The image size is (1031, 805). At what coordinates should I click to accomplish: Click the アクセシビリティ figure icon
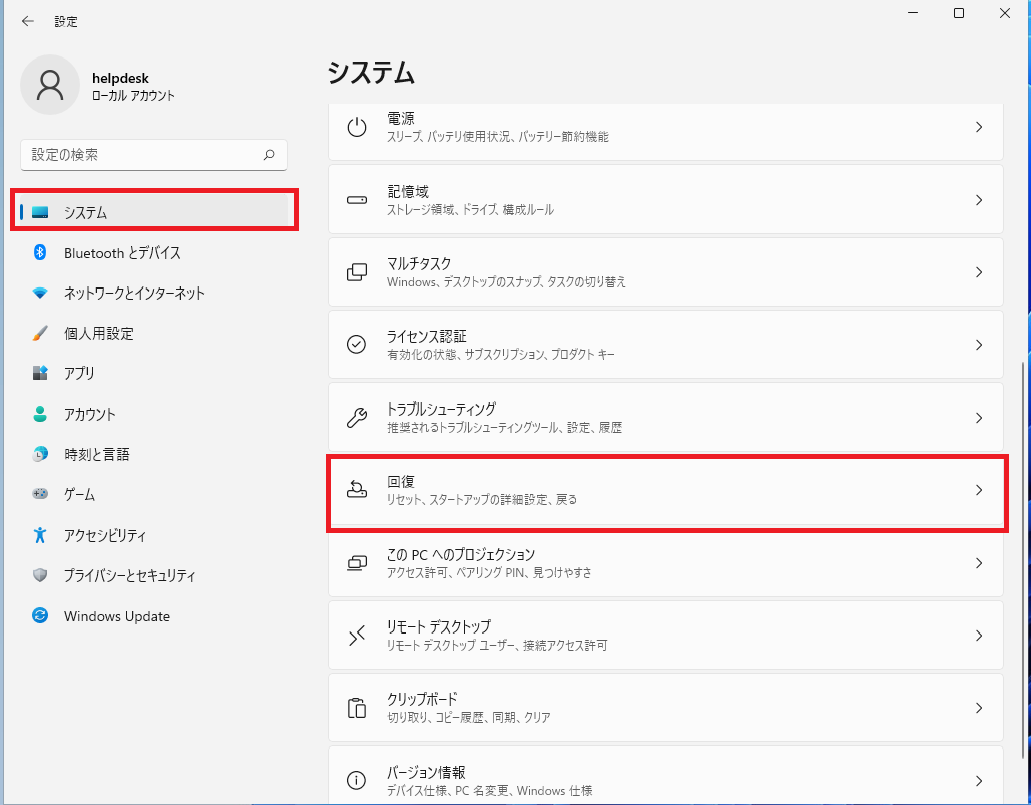pyautogui.click(x=39, y=535)
